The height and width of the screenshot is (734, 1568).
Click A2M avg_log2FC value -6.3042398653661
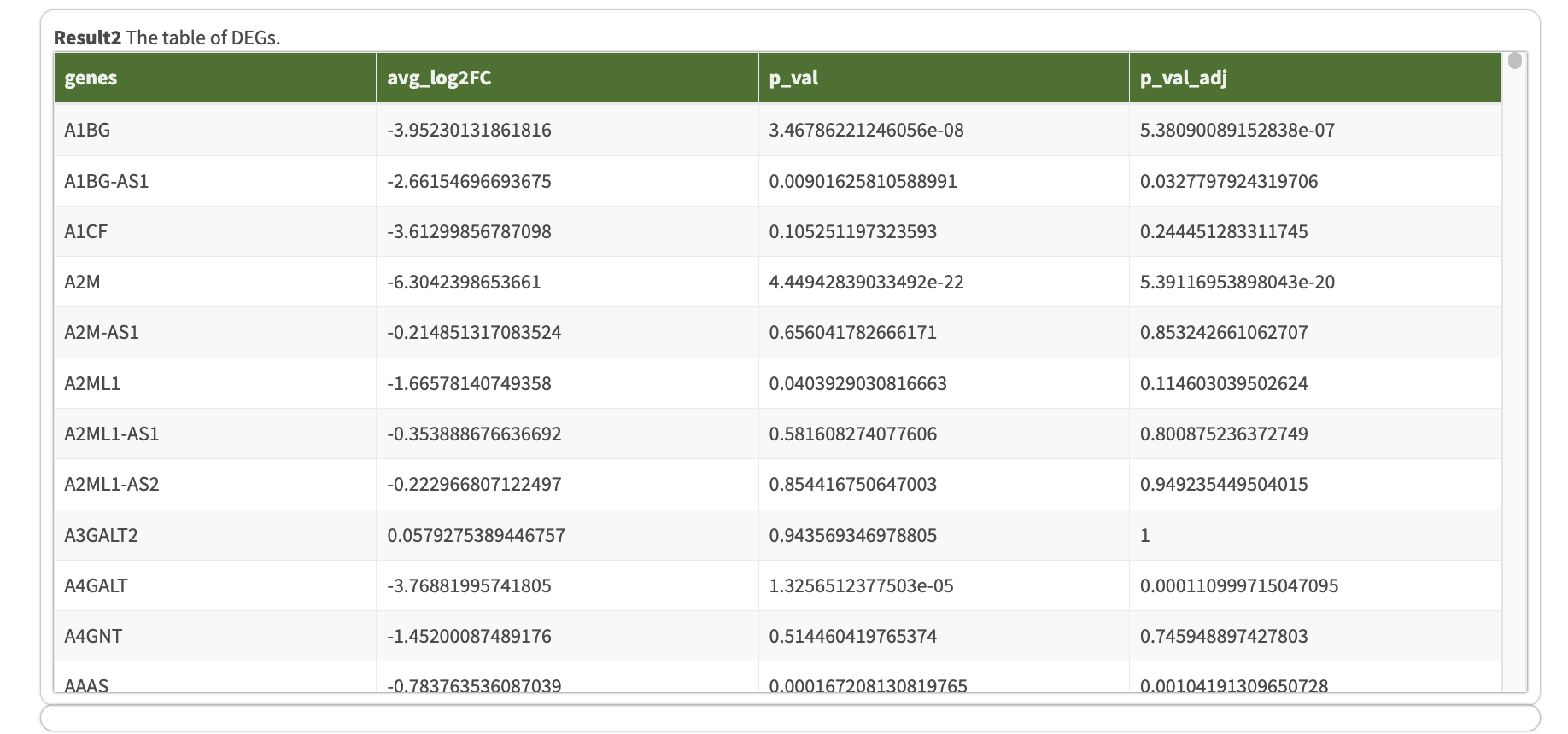tap(464, 282)
